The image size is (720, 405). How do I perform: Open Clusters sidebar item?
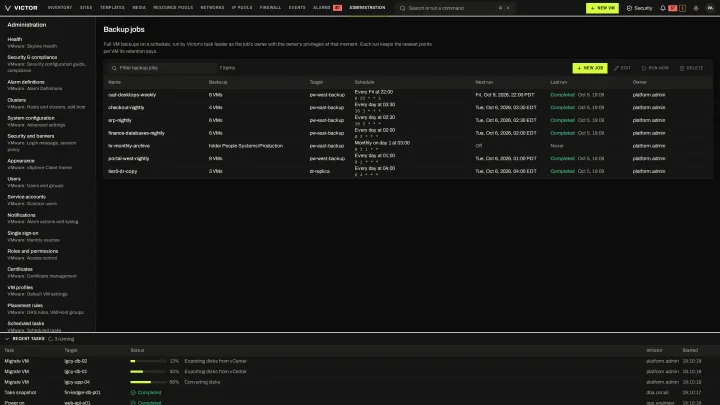(47, 103)
